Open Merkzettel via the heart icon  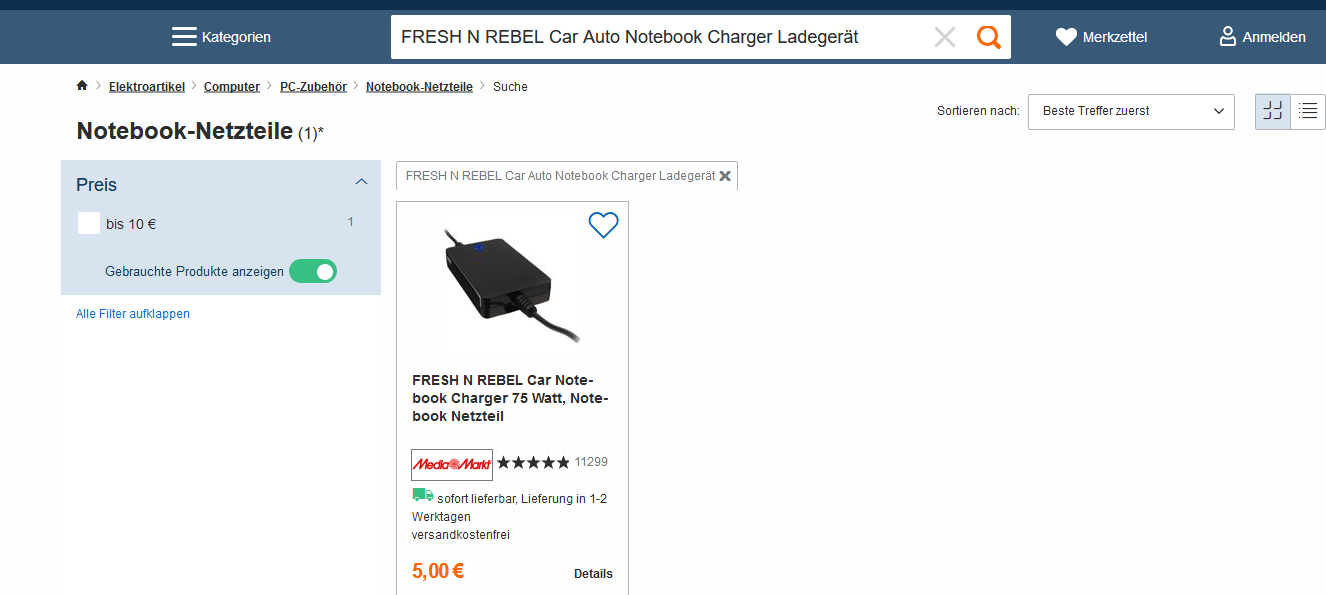pos(1066,37)
